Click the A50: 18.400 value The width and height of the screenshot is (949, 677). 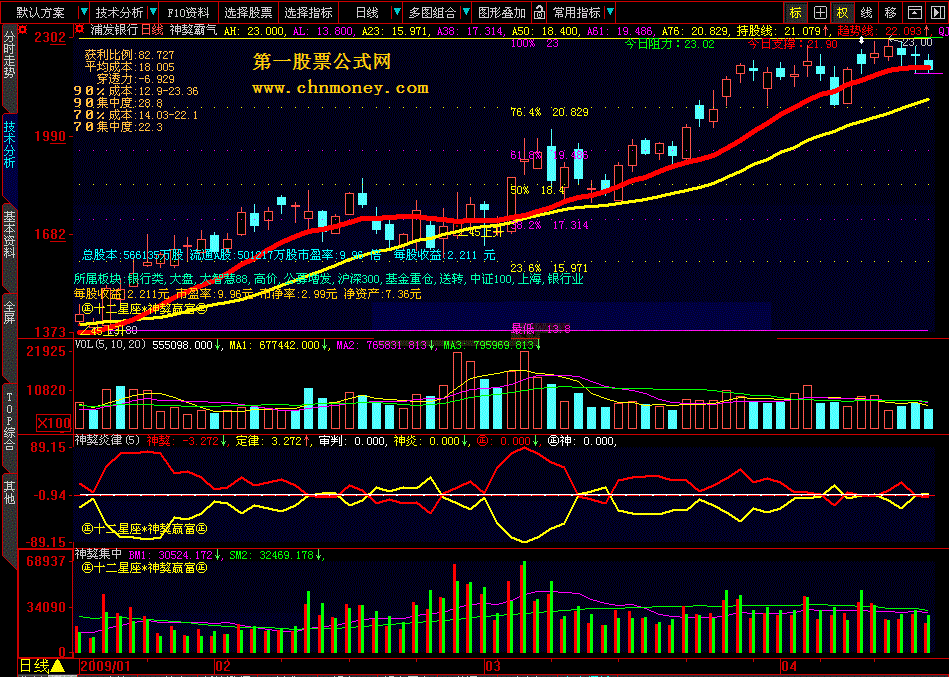[x=545, y=30]
